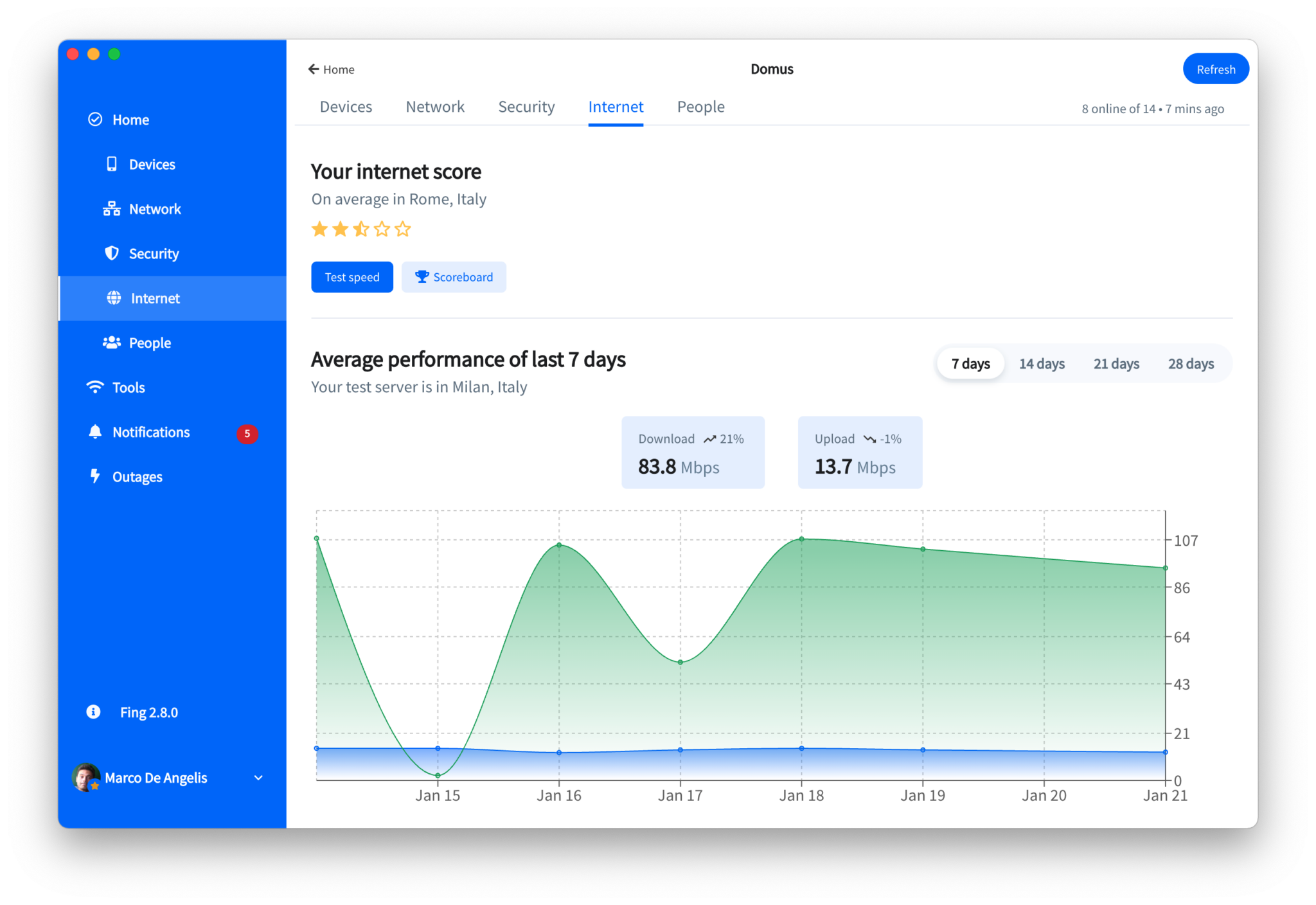Image resolution: width=1316 pixels, height=905 pixels.
Task: Switch to the Security tab
Action: [x=526, y=107]
